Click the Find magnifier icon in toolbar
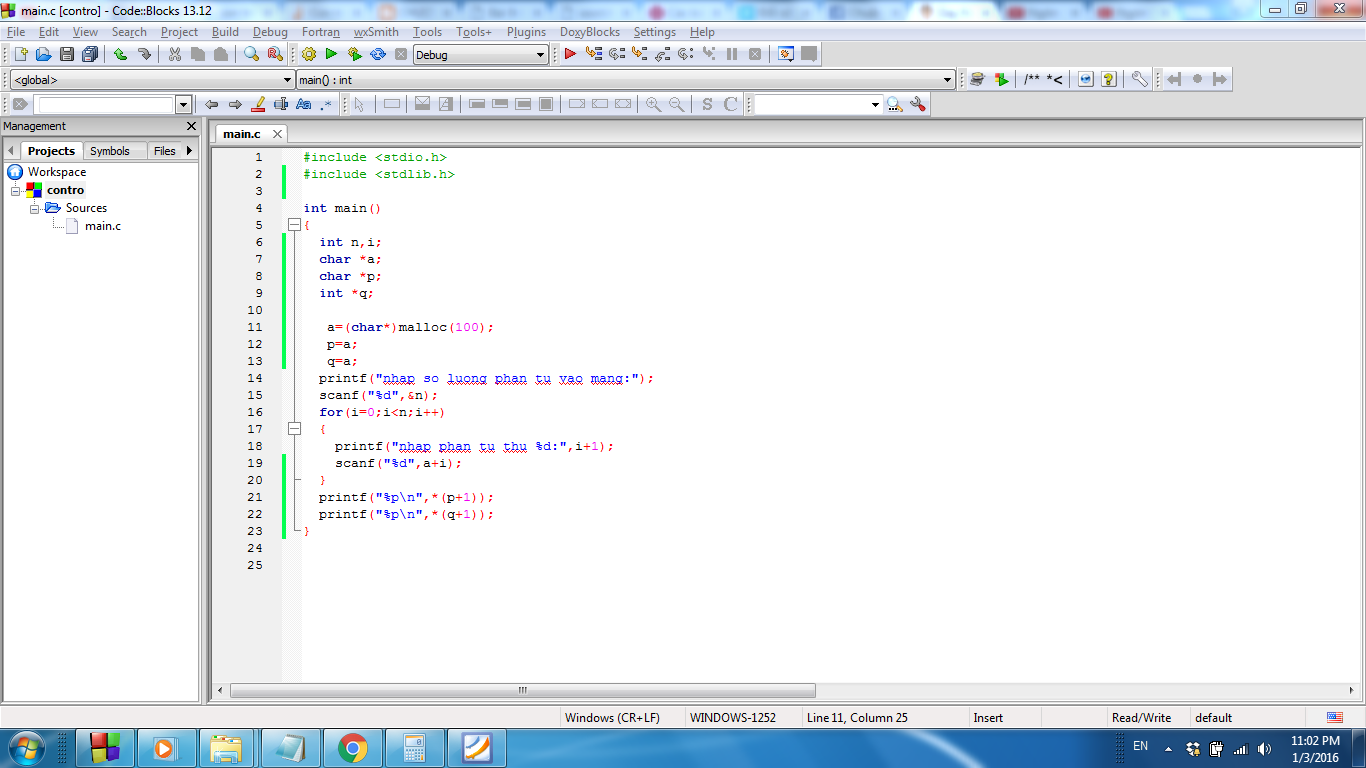This screenshot has height=768, width=1366. pos(251,54)
